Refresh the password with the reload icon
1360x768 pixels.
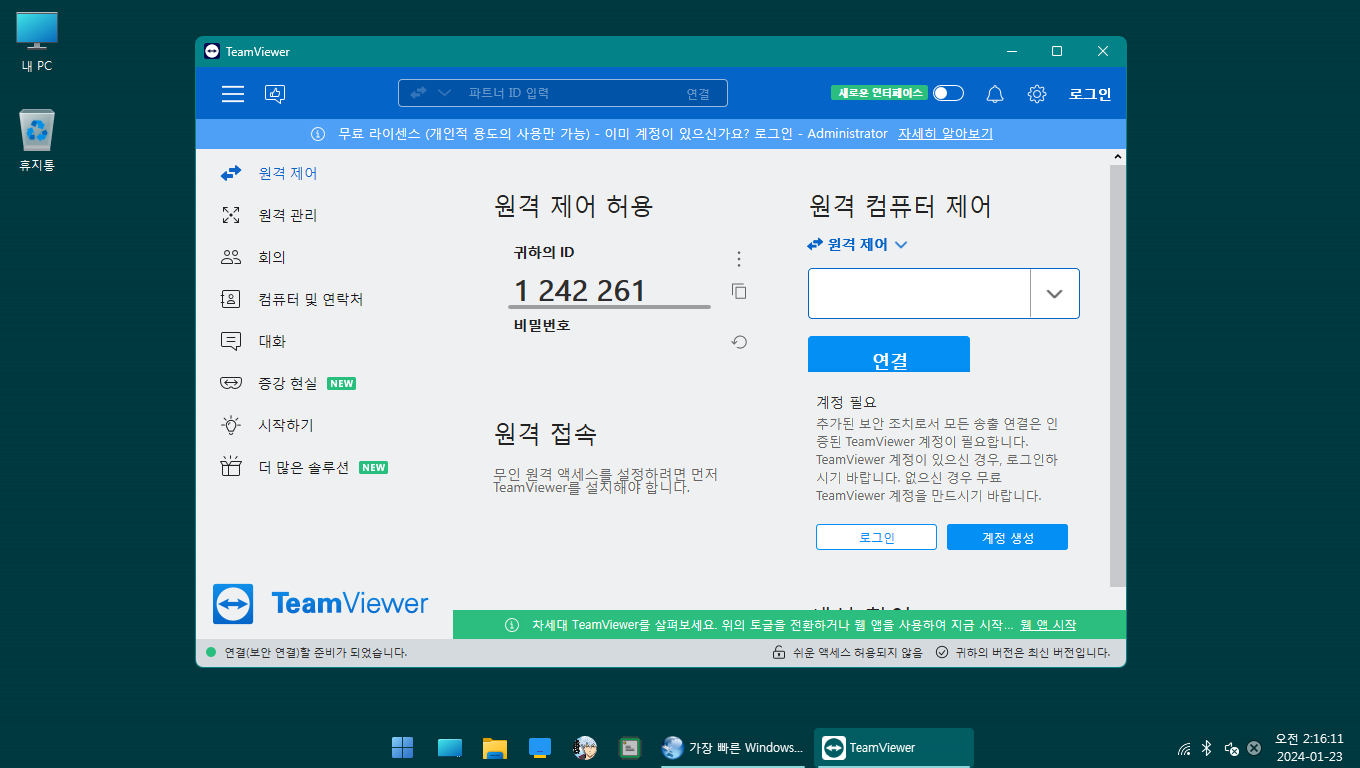739,342
